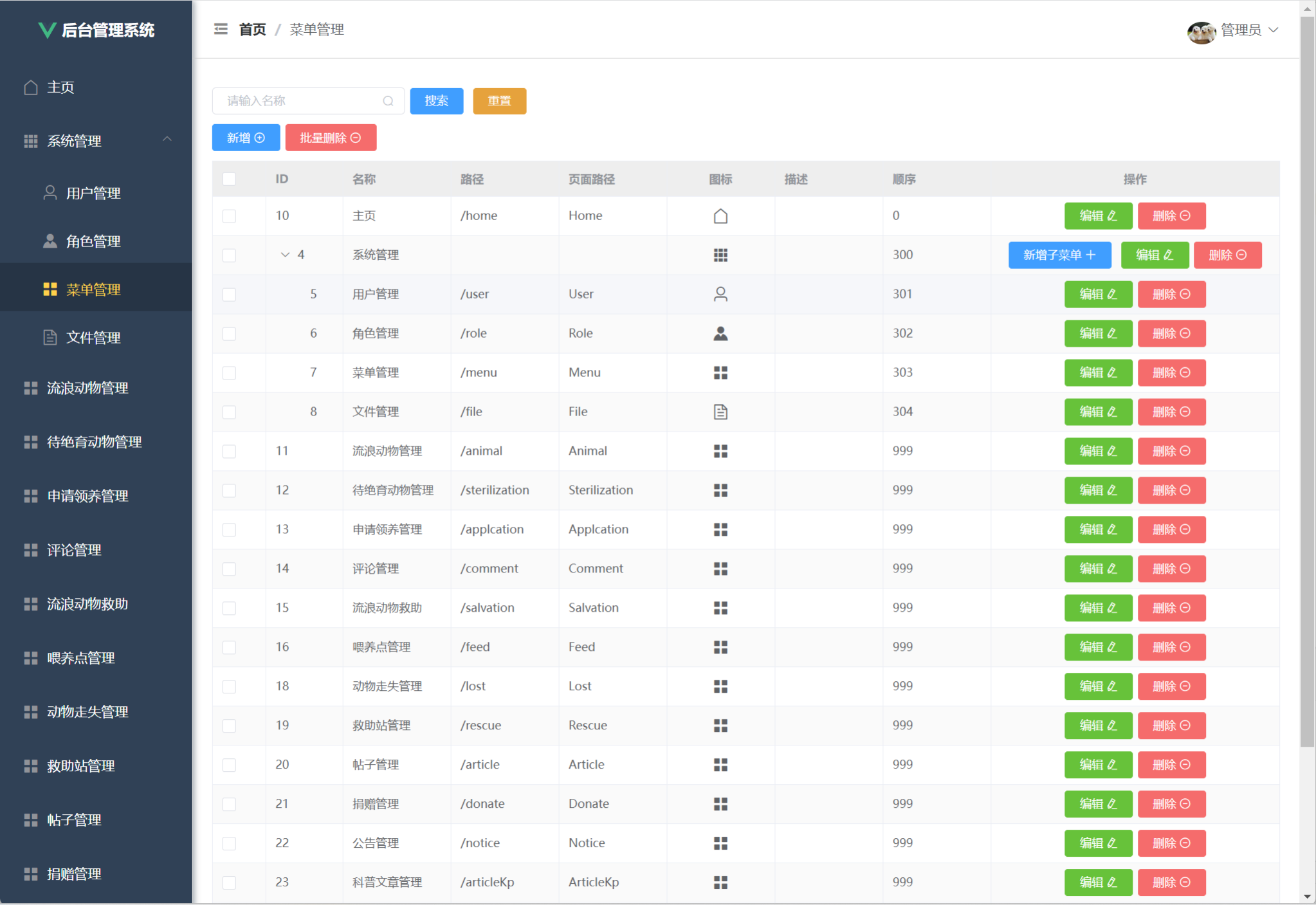
Task: Click the document icon in 文件管理 row
Action: click(720, 412)
